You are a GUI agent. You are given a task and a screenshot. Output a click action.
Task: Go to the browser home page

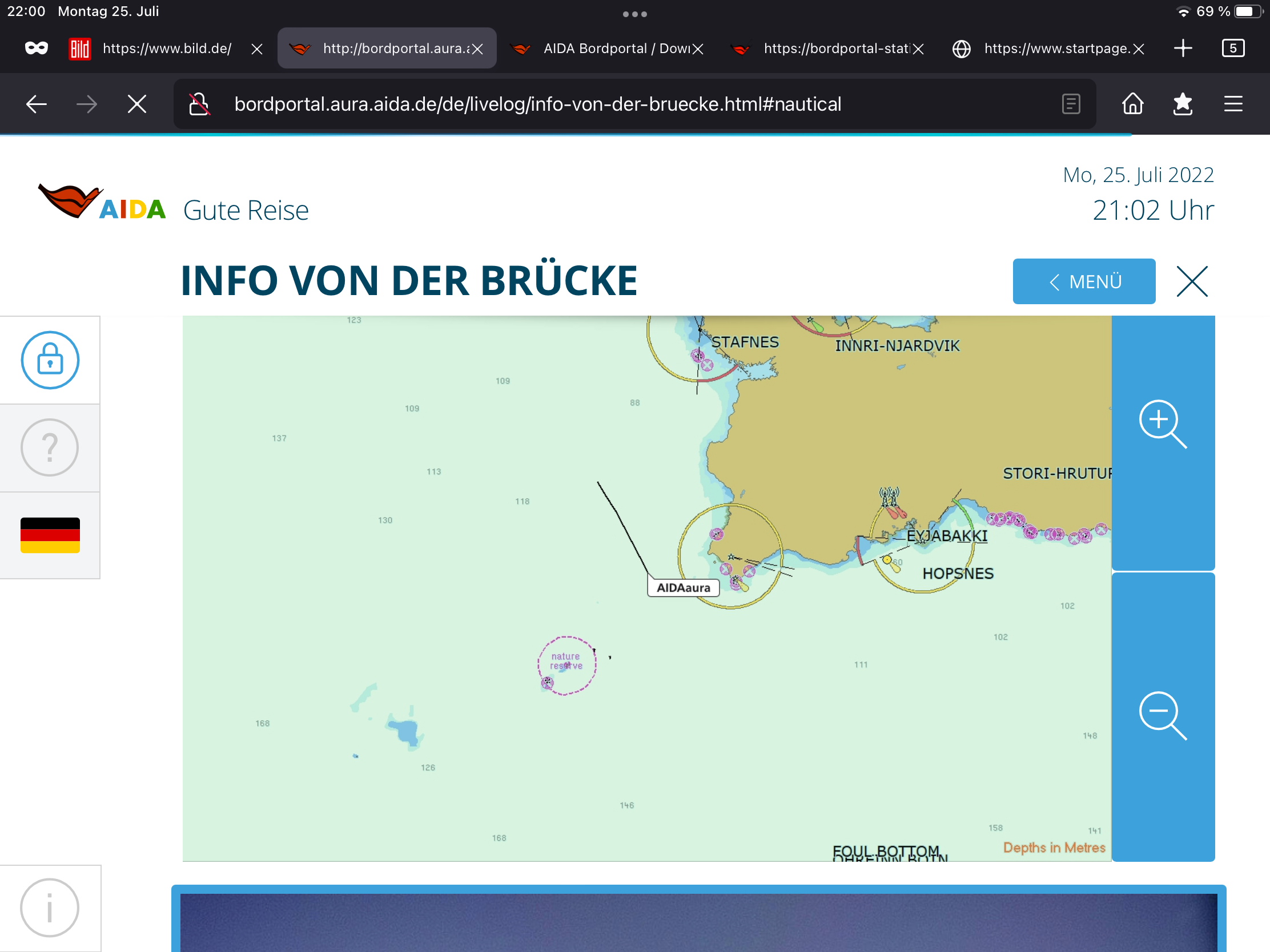1132,104
